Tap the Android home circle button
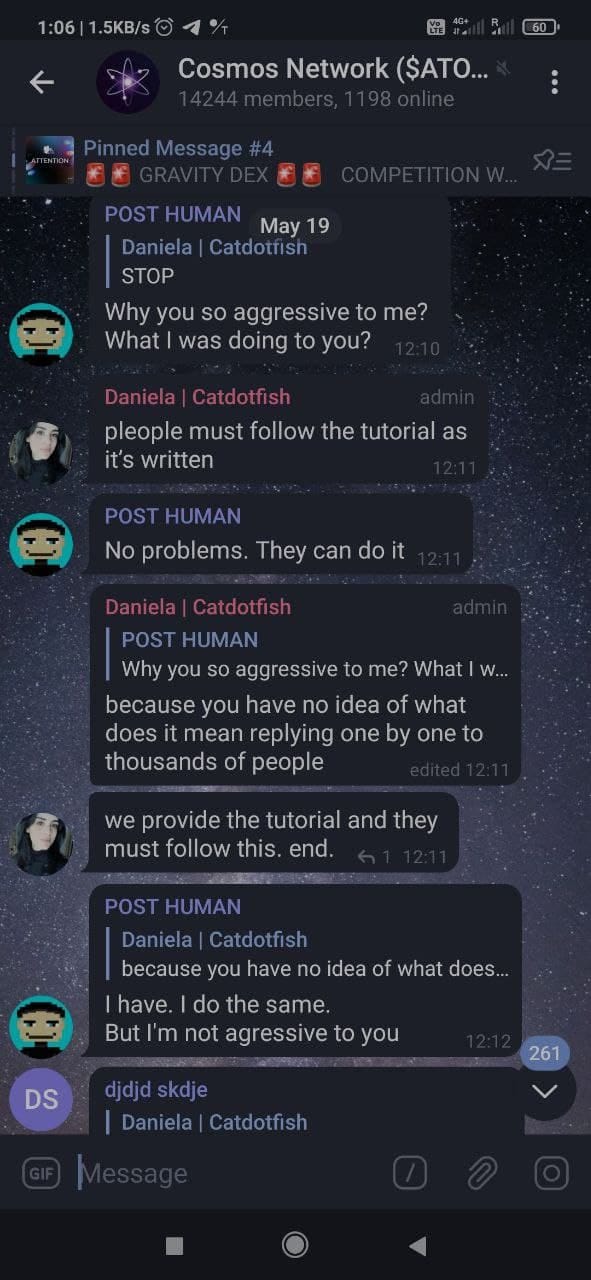Screen dimensions: 591x1280 [295, 1244]
